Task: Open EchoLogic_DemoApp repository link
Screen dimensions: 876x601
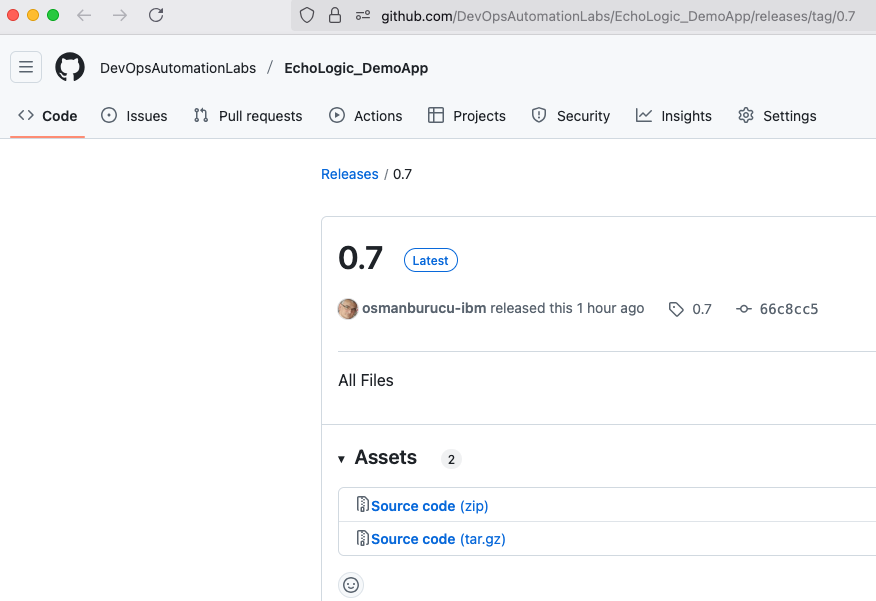Action: click(x=356, y=68)
